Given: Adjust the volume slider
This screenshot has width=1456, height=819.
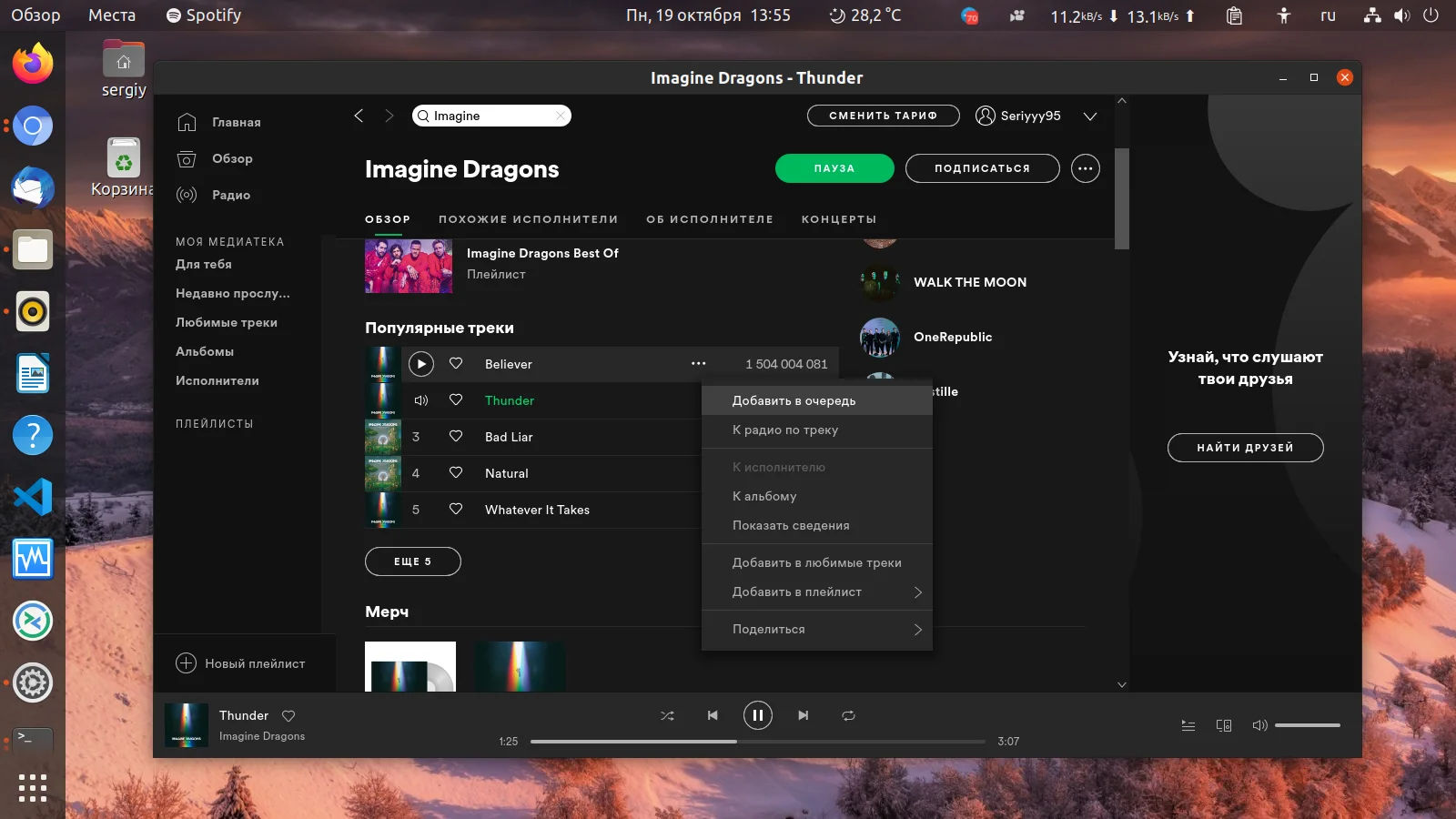Looking at the screenshot, I should pos(1308,725).
